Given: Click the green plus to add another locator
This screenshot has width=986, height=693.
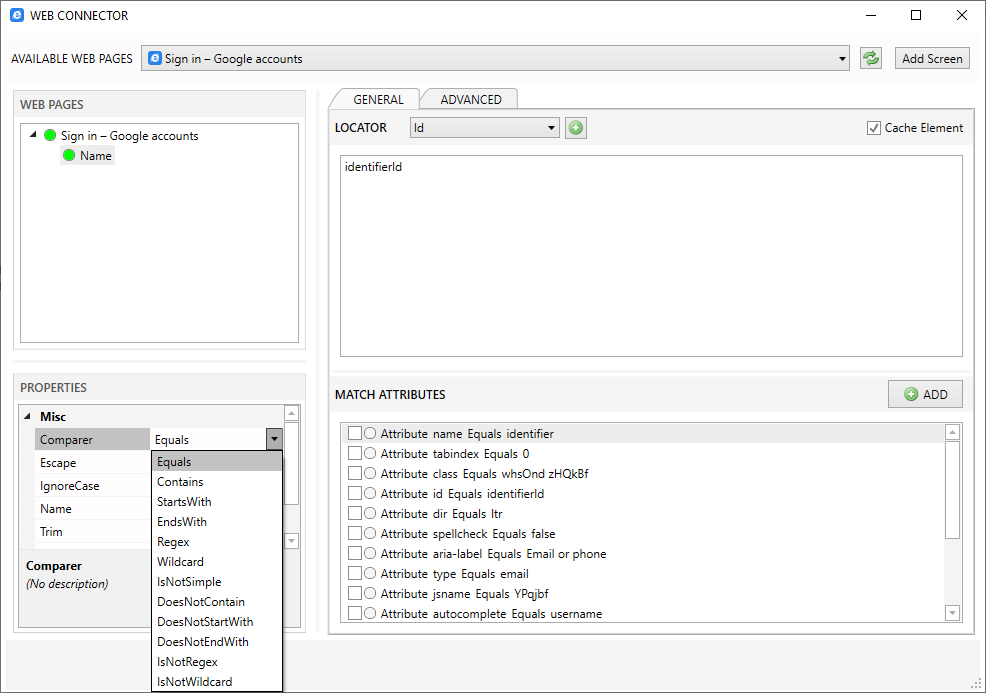Looking at the screenshot, I should [x=575, y=128].
